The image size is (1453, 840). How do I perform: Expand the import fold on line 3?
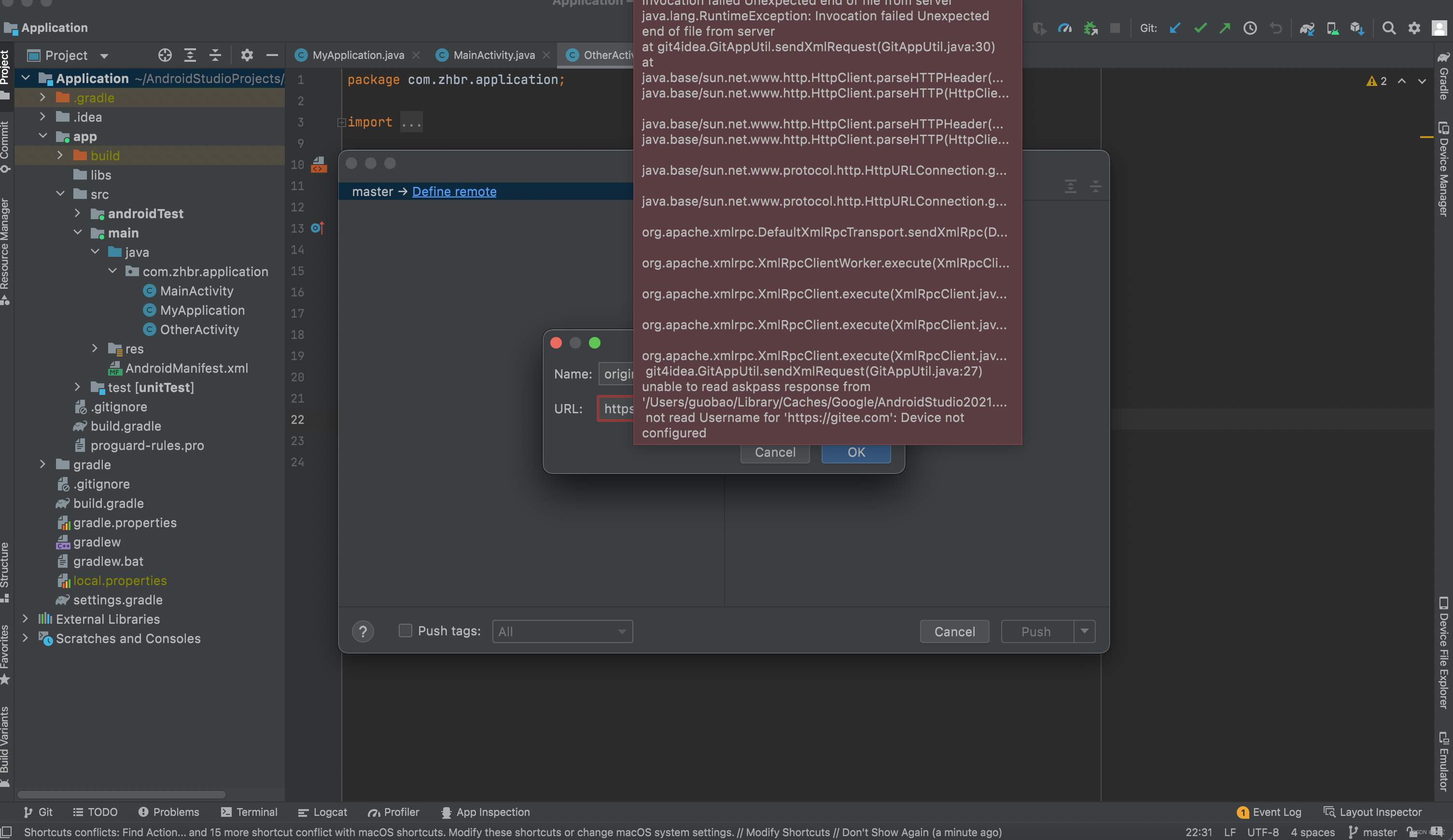[341, 122]
